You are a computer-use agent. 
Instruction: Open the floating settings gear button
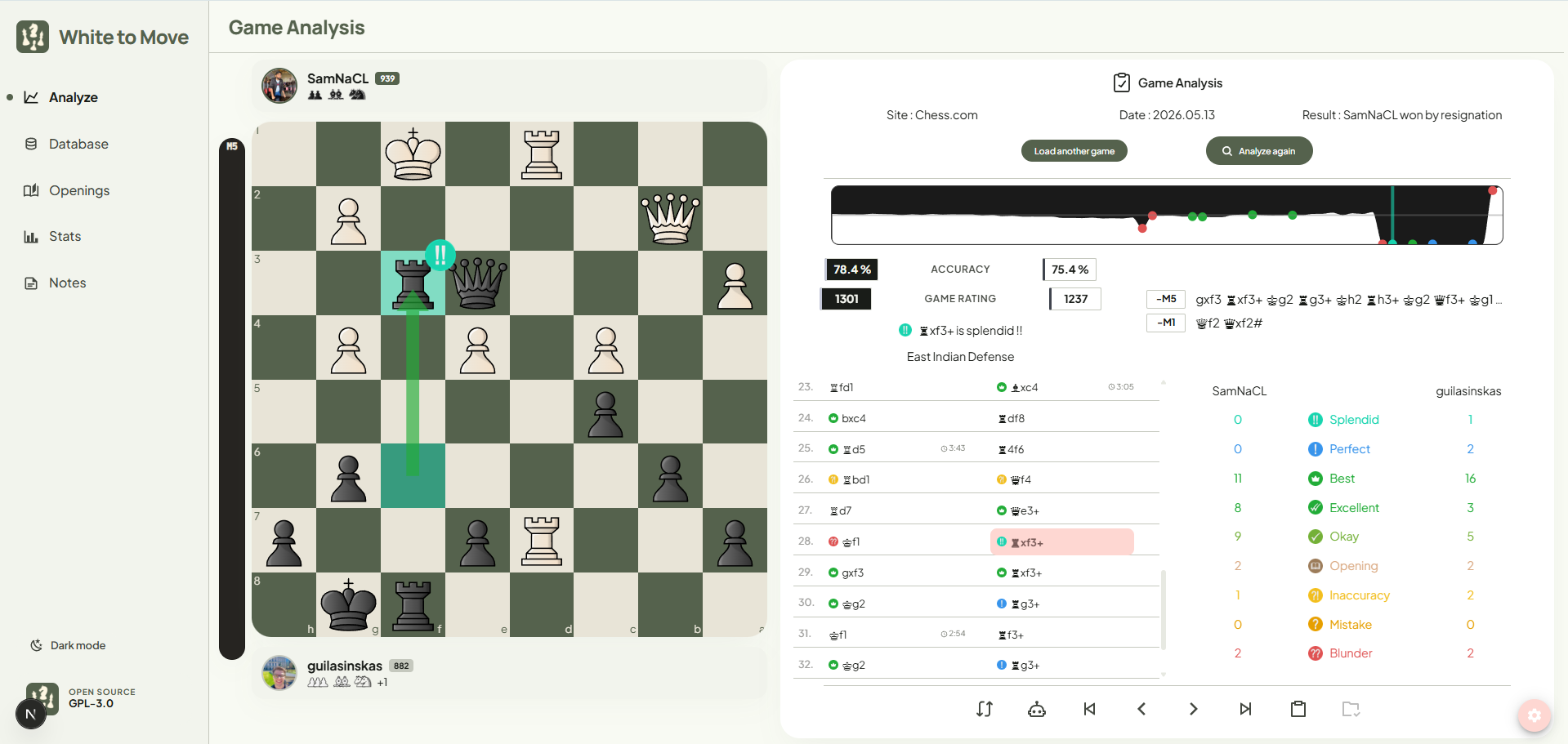[x=1534, y=715]
